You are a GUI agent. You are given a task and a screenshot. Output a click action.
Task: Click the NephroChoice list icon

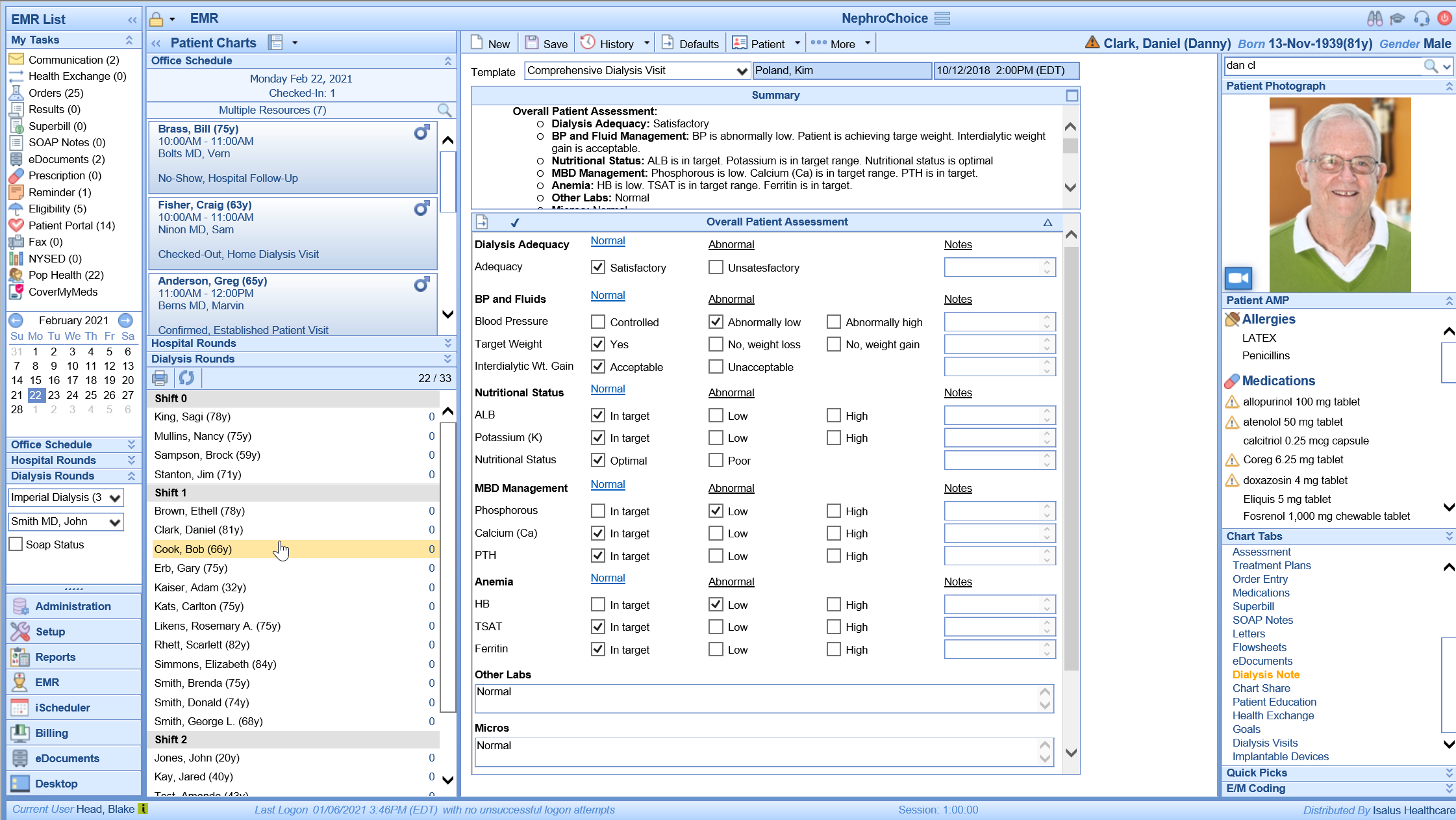[x=942, y=18]
